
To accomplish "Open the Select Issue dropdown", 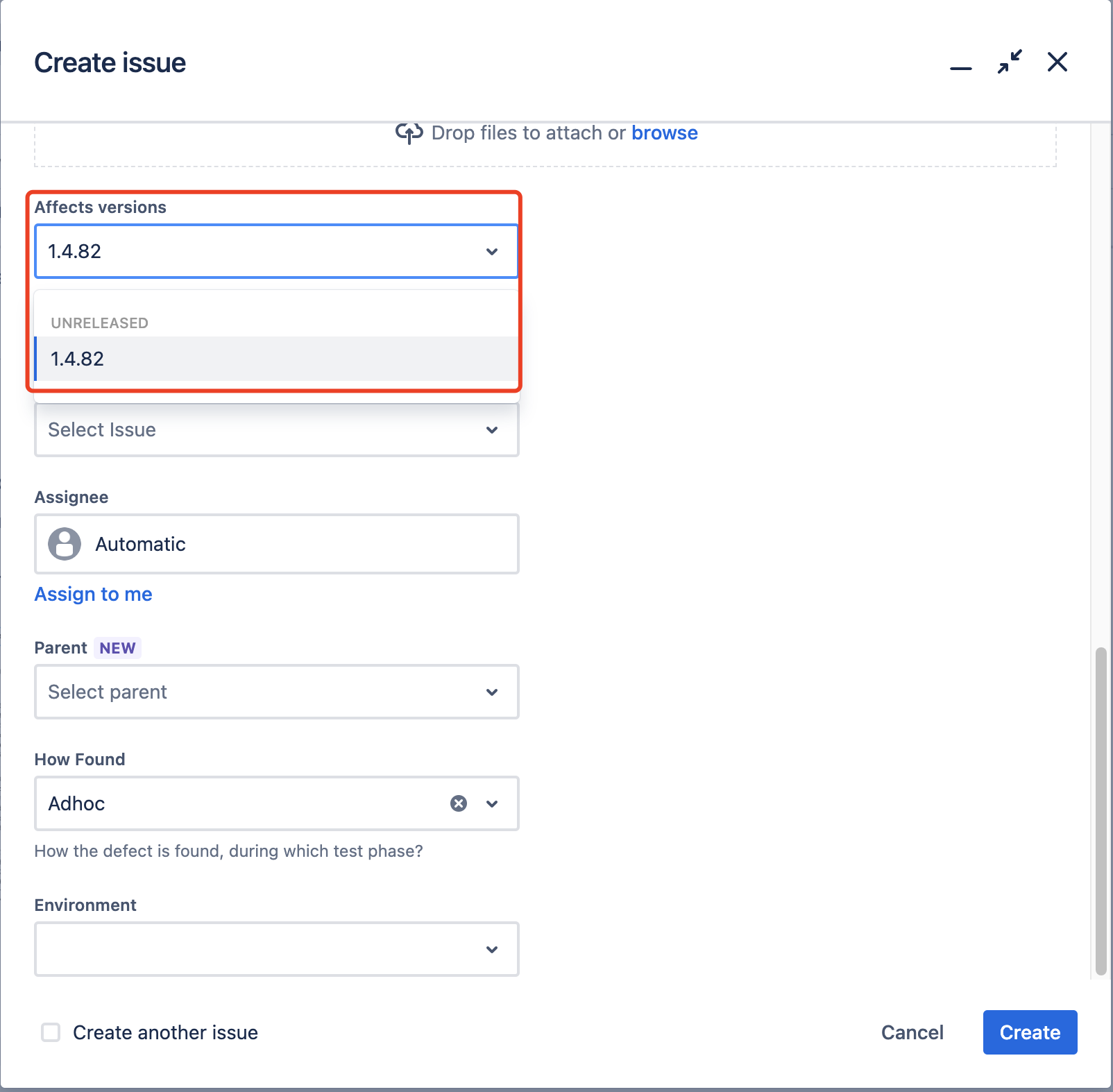I will click(x=277, y=430).
